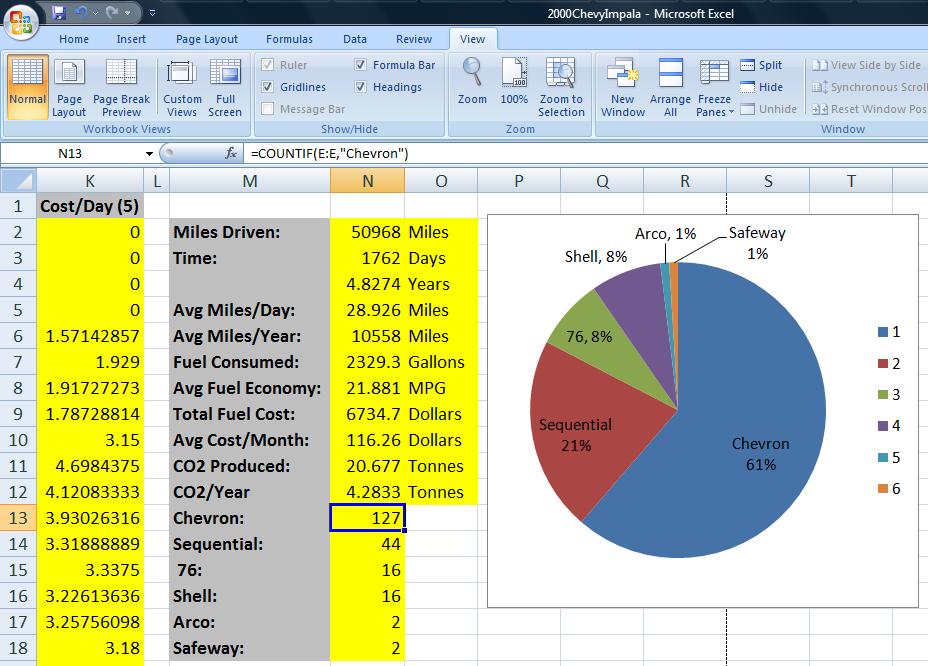Click the 'Safeway 1%' data label
This screenshot has width=928, height=666.
coord(757,243)
